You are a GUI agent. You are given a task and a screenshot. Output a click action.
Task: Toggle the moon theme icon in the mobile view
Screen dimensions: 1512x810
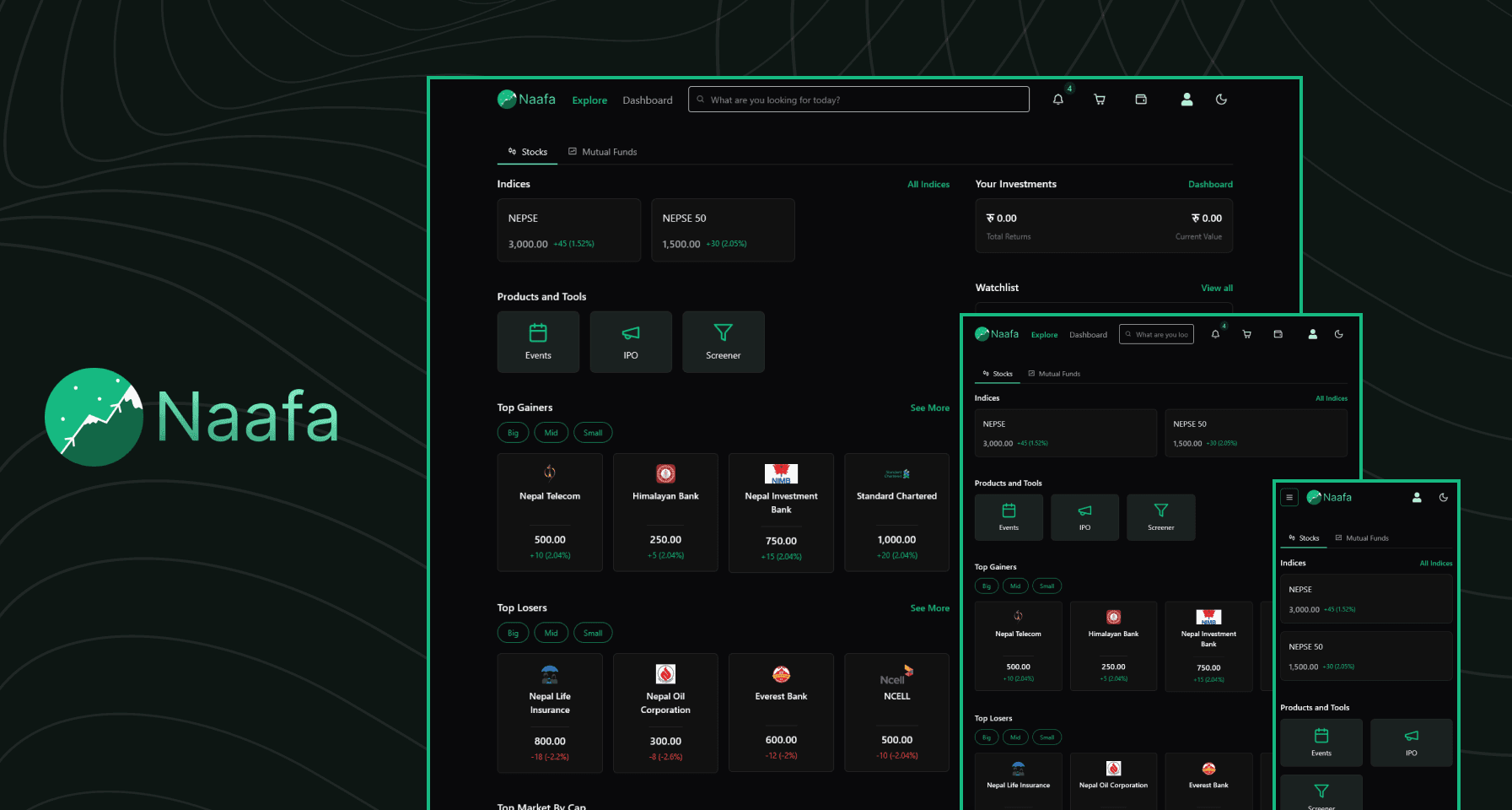pyautogui.click(x=1443, y=498)
